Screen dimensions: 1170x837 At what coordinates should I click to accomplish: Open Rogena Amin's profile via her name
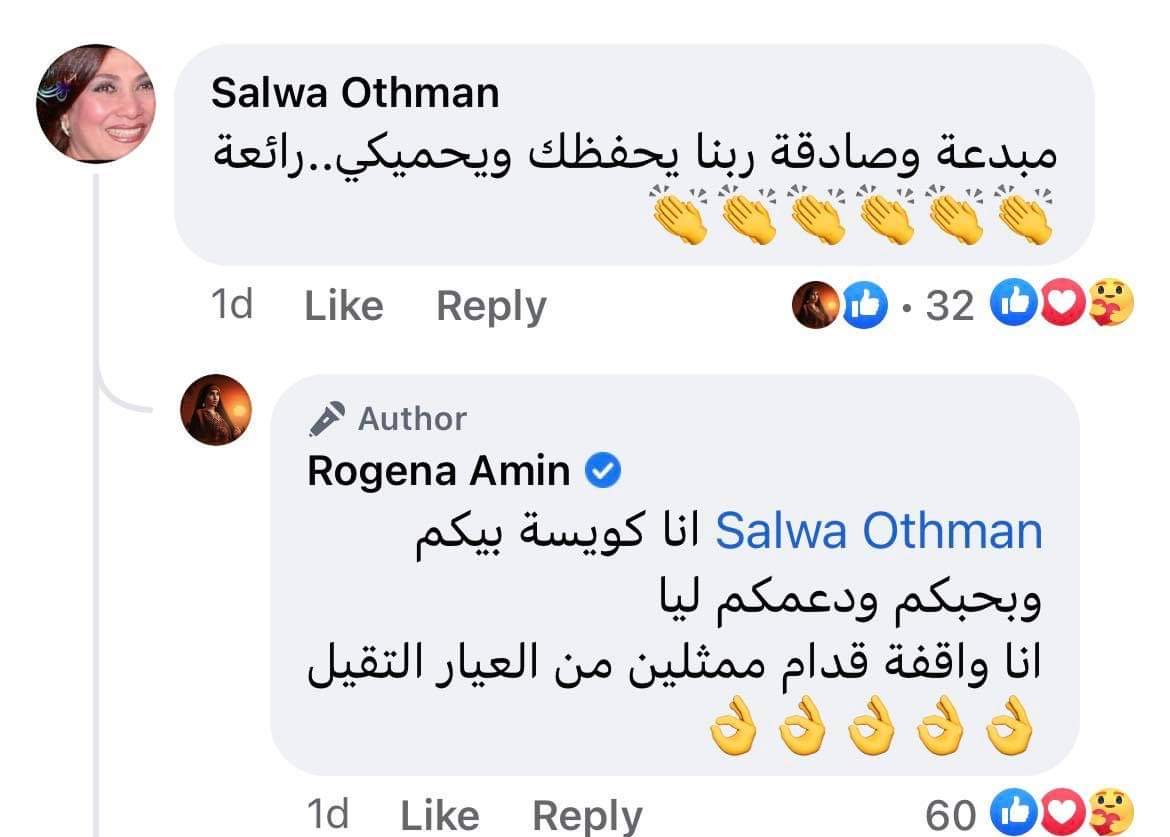(438, 470)
